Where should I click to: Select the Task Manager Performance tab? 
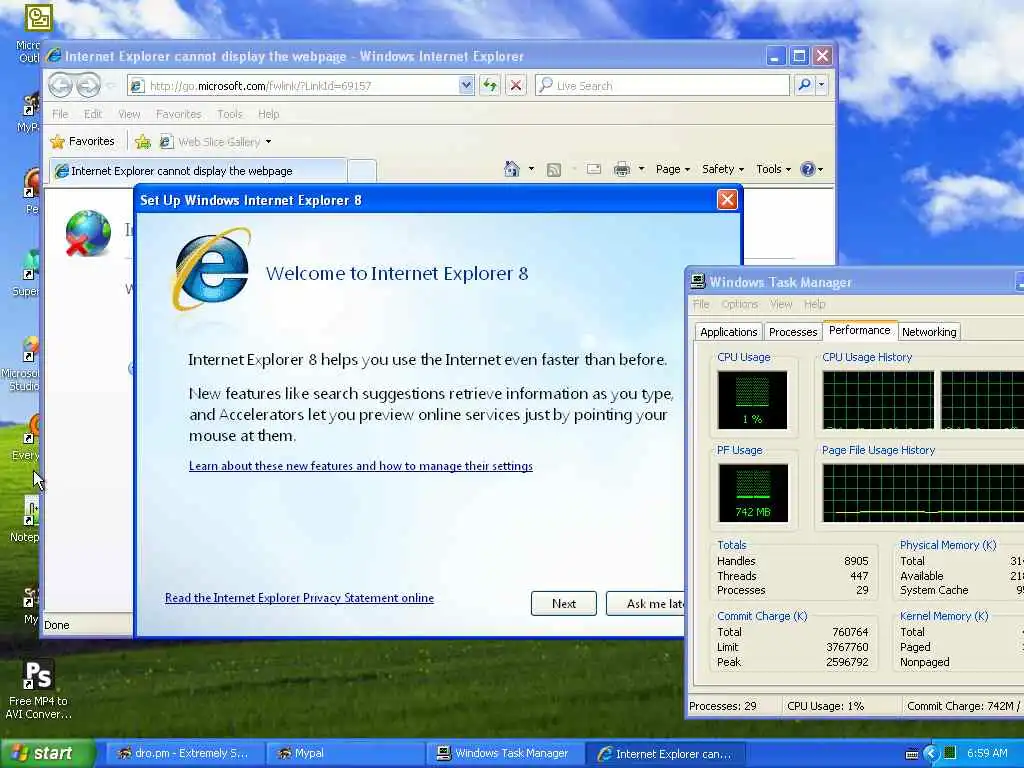click(859, 330)
